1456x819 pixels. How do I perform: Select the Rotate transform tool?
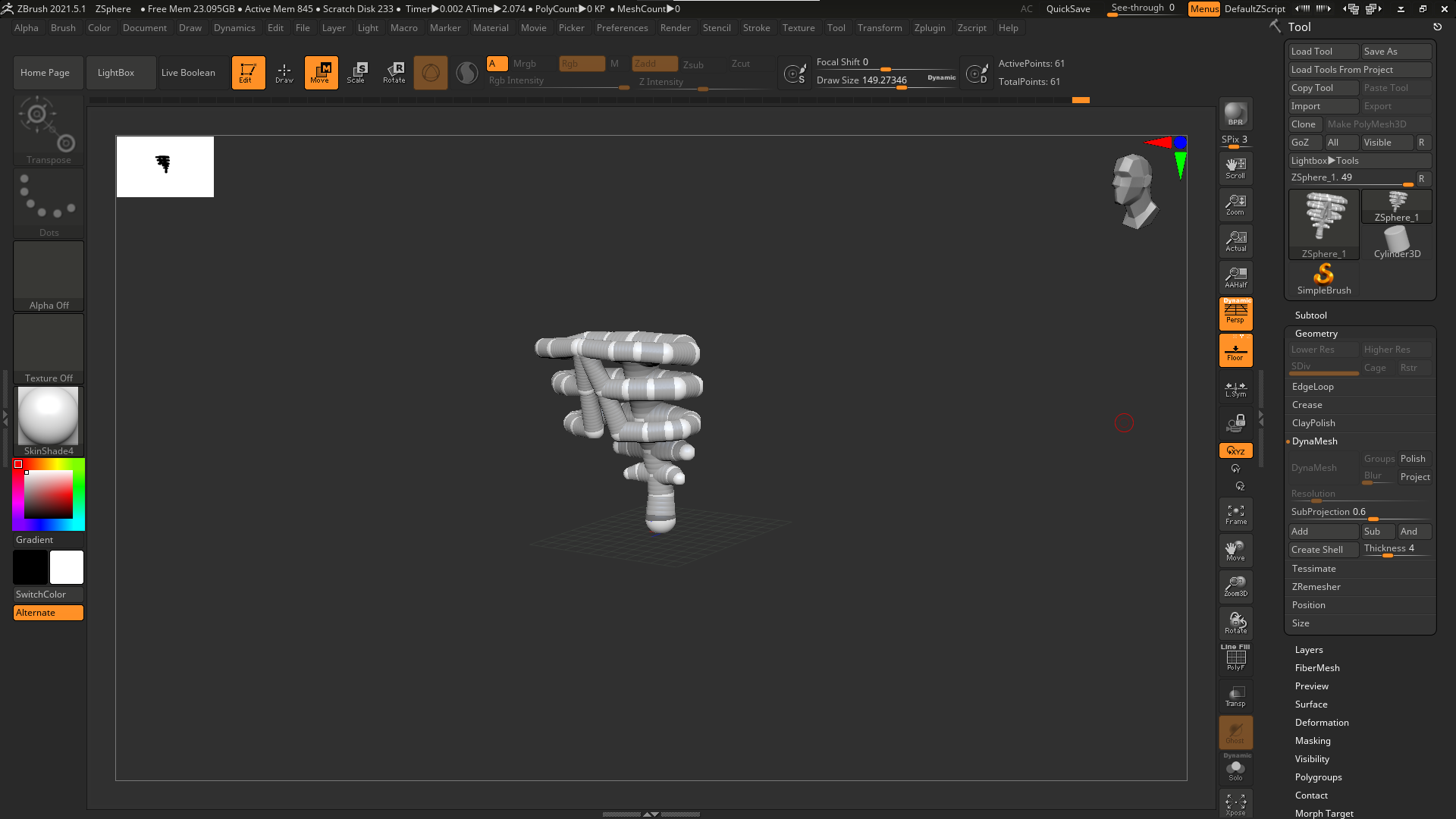tap(394, 72)
